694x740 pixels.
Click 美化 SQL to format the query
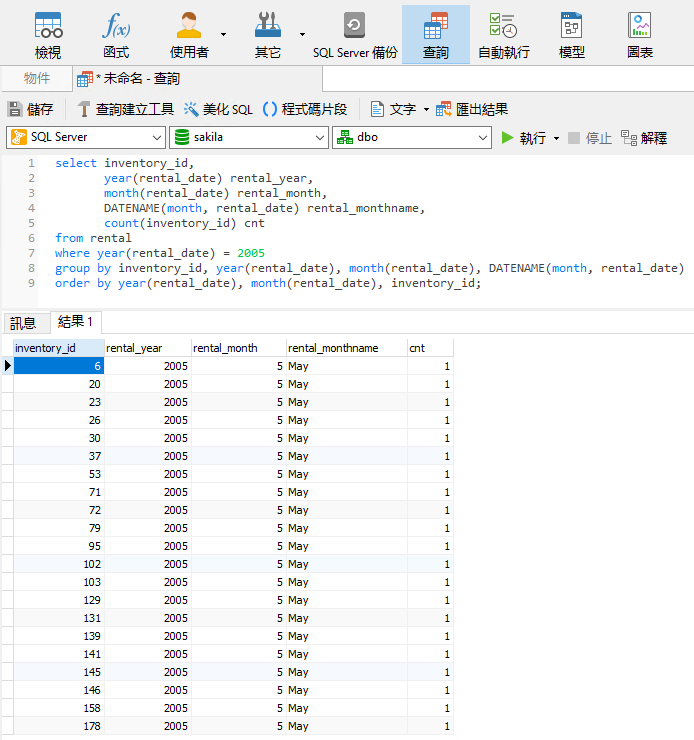(x=217, y=109)
